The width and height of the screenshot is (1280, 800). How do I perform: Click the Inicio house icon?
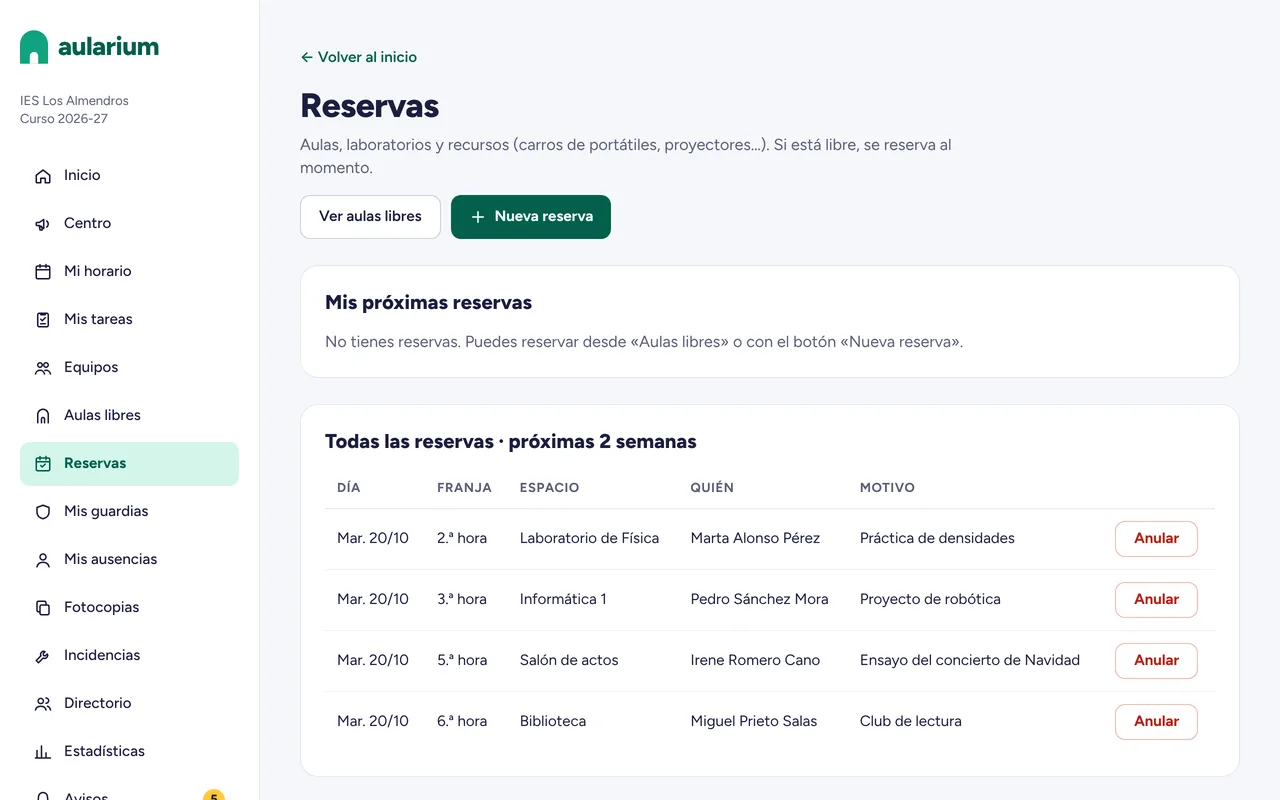(x=43, y=176)
